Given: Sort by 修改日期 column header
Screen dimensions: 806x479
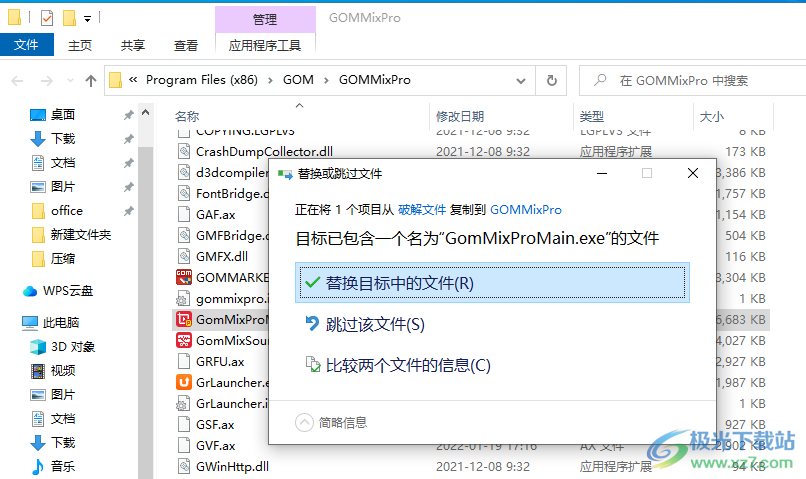Looking at the screenshot, I should point(460,117).
